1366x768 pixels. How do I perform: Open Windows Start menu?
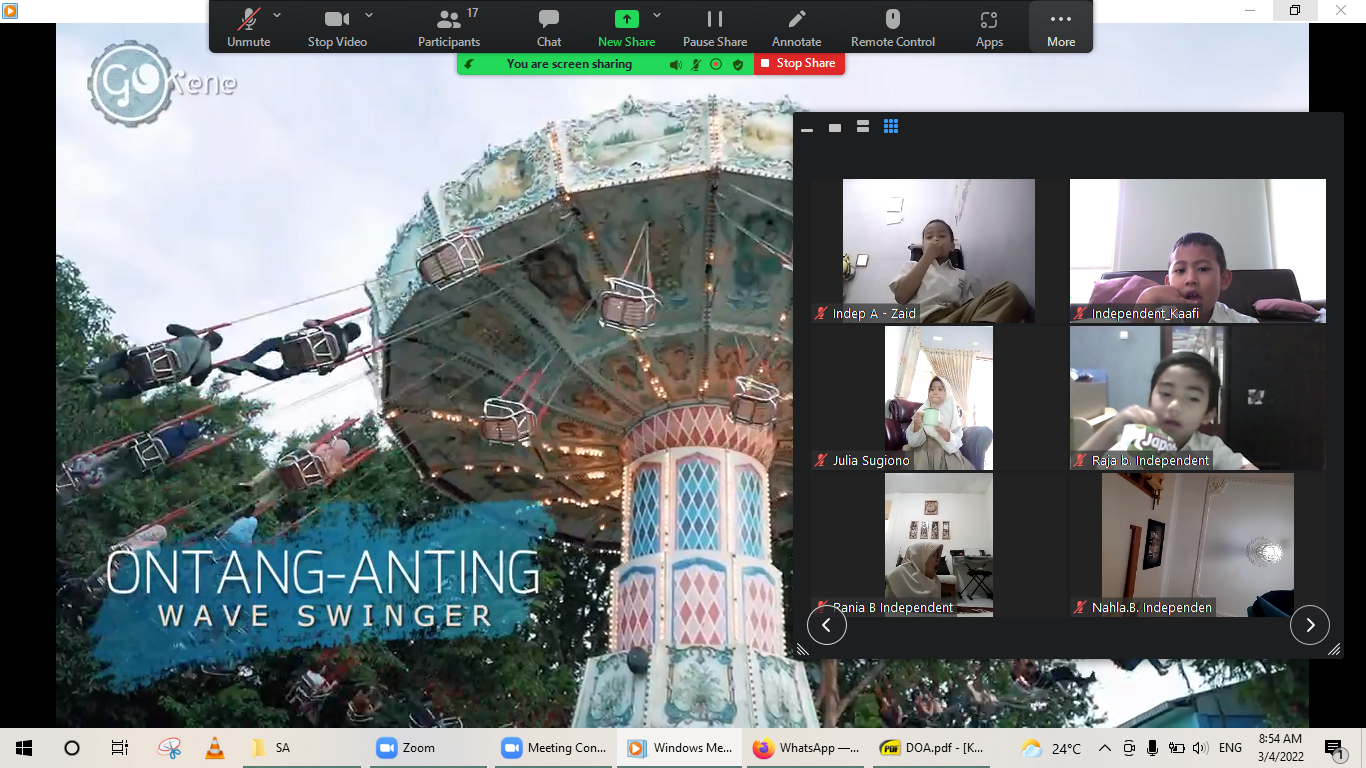24,748
